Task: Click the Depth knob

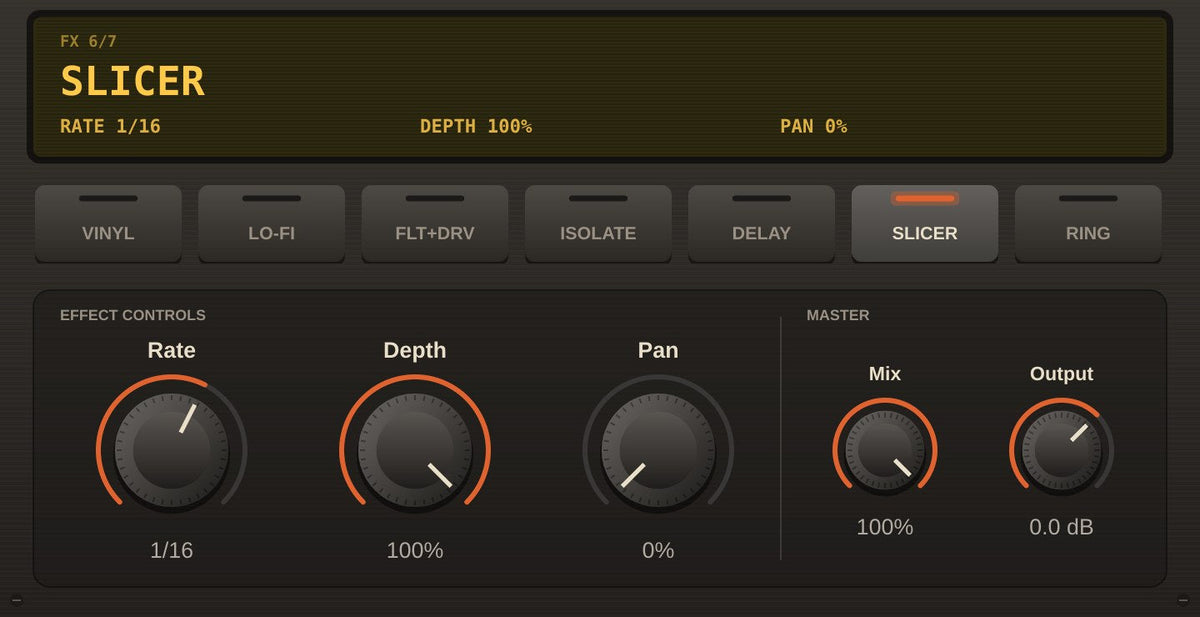Action: (x=415, y=450)
